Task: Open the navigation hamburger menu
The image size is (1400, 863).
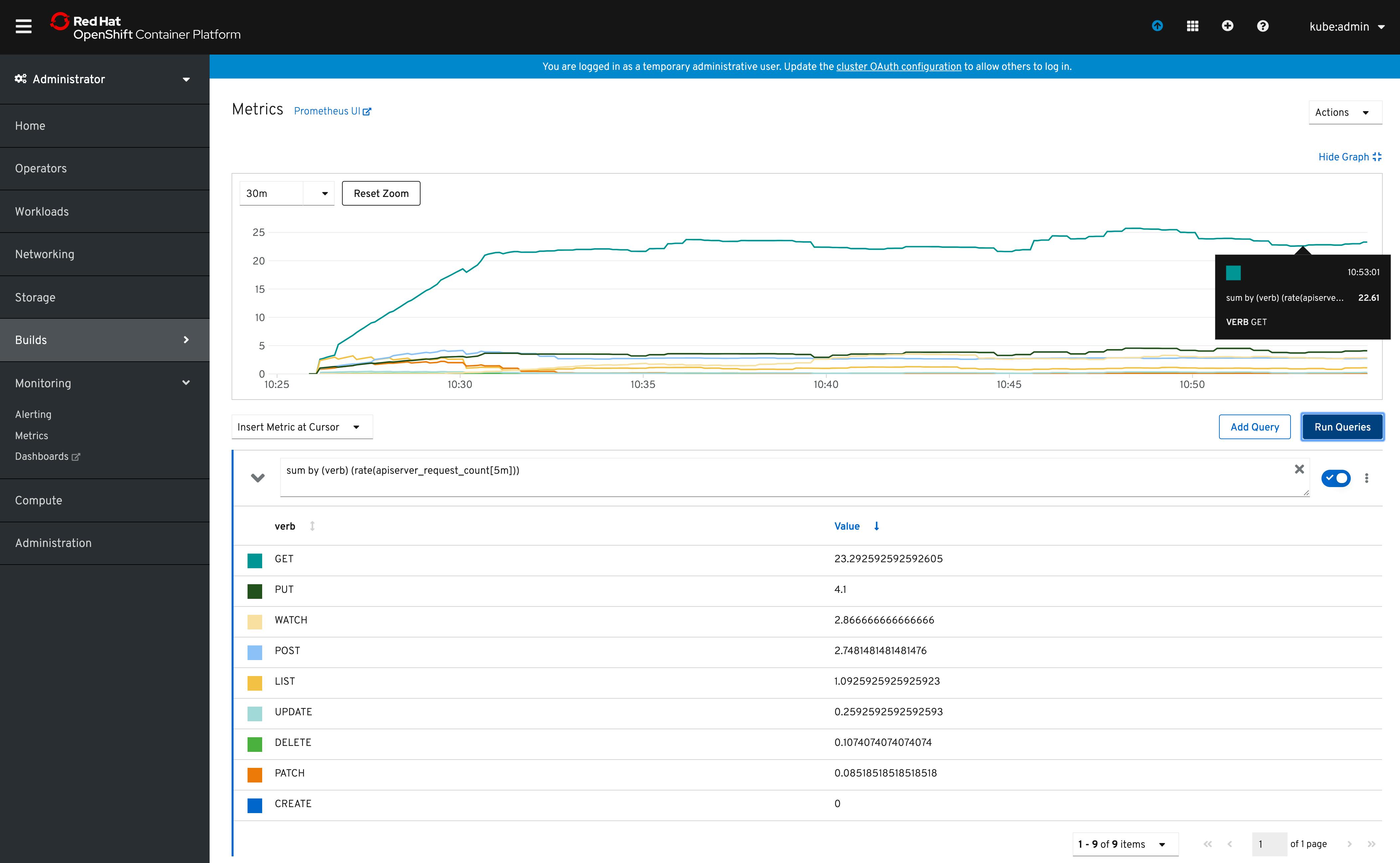Action: pyautogui.click(x=23, y=26)
